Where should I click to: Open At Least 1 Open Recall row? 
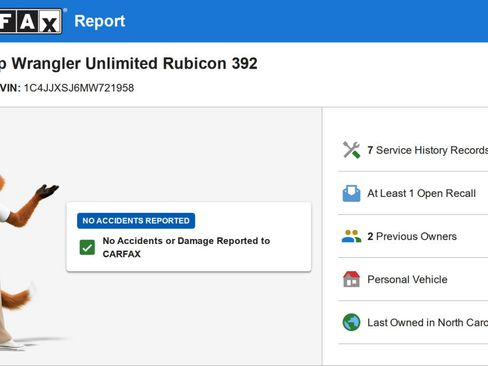point(413,193)
